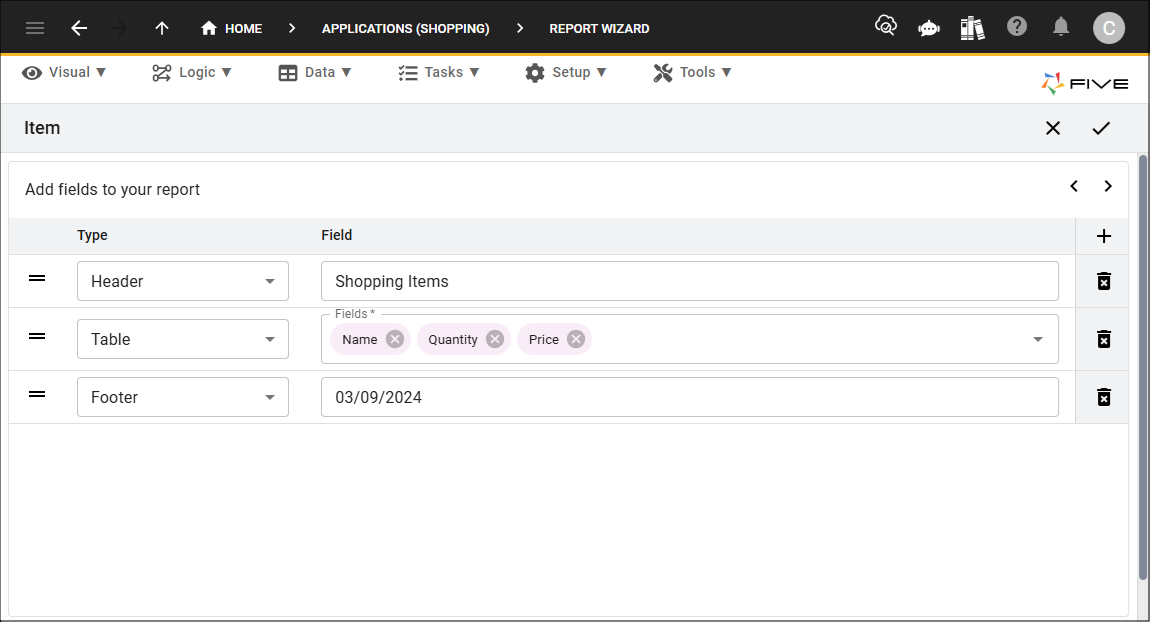Click the Shopping Items header text field
Viewport: 1150px width, 622px height.
pos(689,281)
